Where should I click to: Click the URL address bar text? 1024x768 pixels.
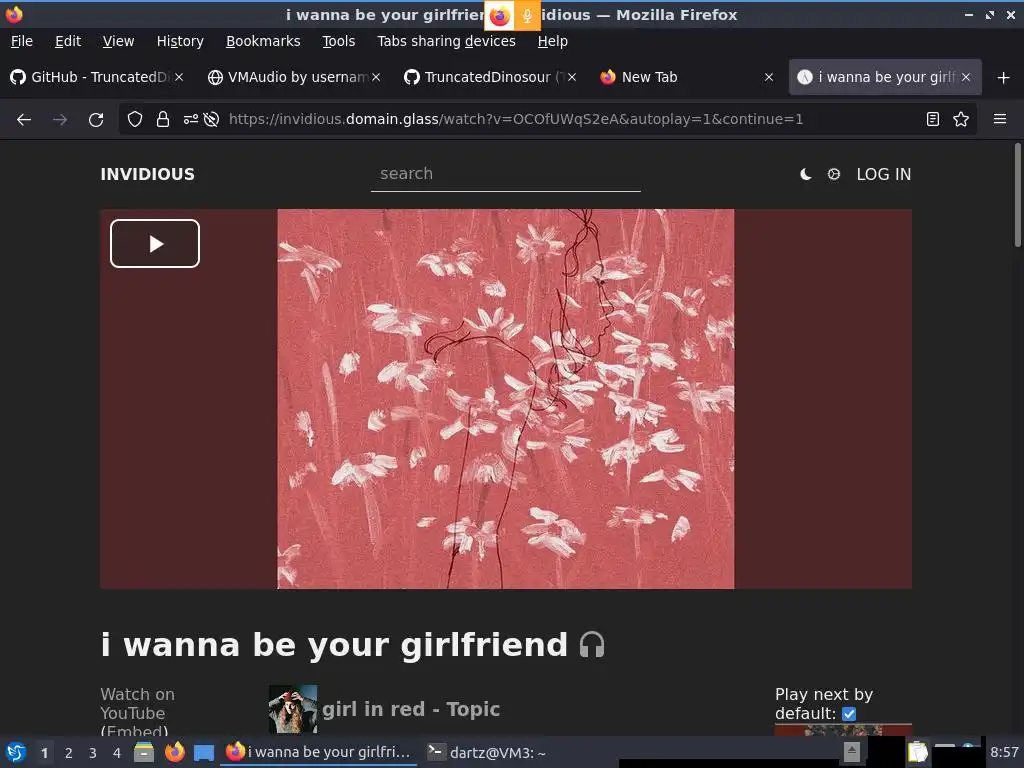pos(516,119)
